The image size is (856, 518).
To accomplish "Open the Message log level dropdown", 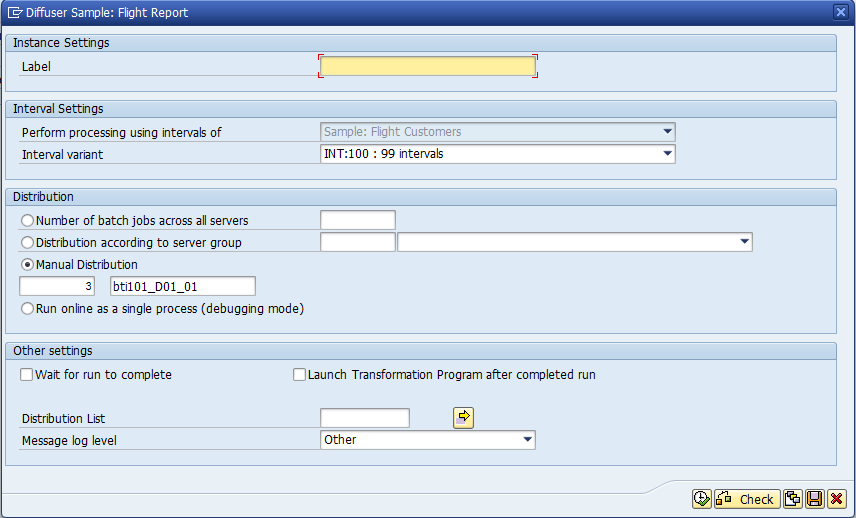I will (x=527, y=440).
